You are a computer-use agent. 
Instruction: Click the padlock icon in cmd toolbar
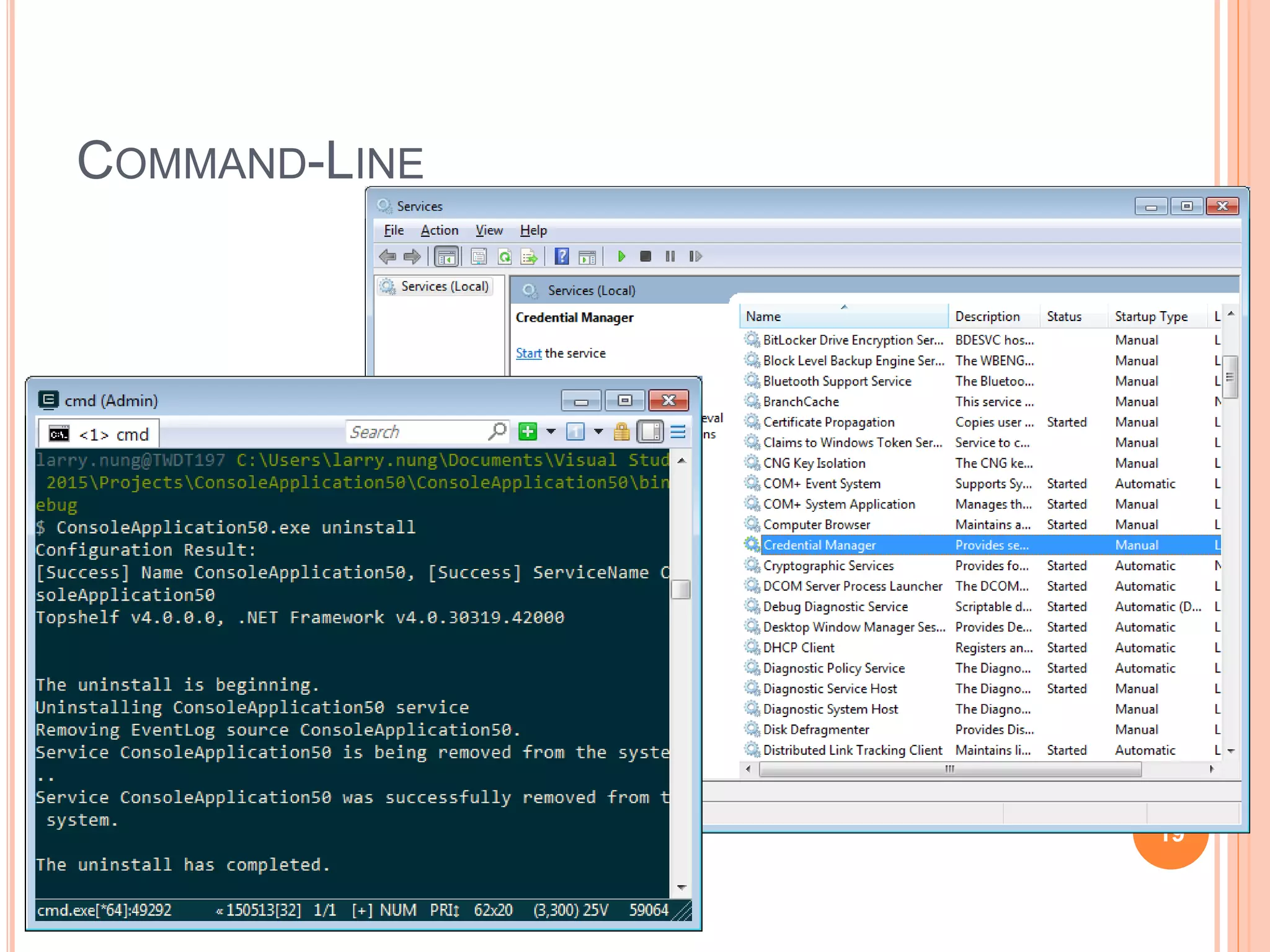point(621,431)
